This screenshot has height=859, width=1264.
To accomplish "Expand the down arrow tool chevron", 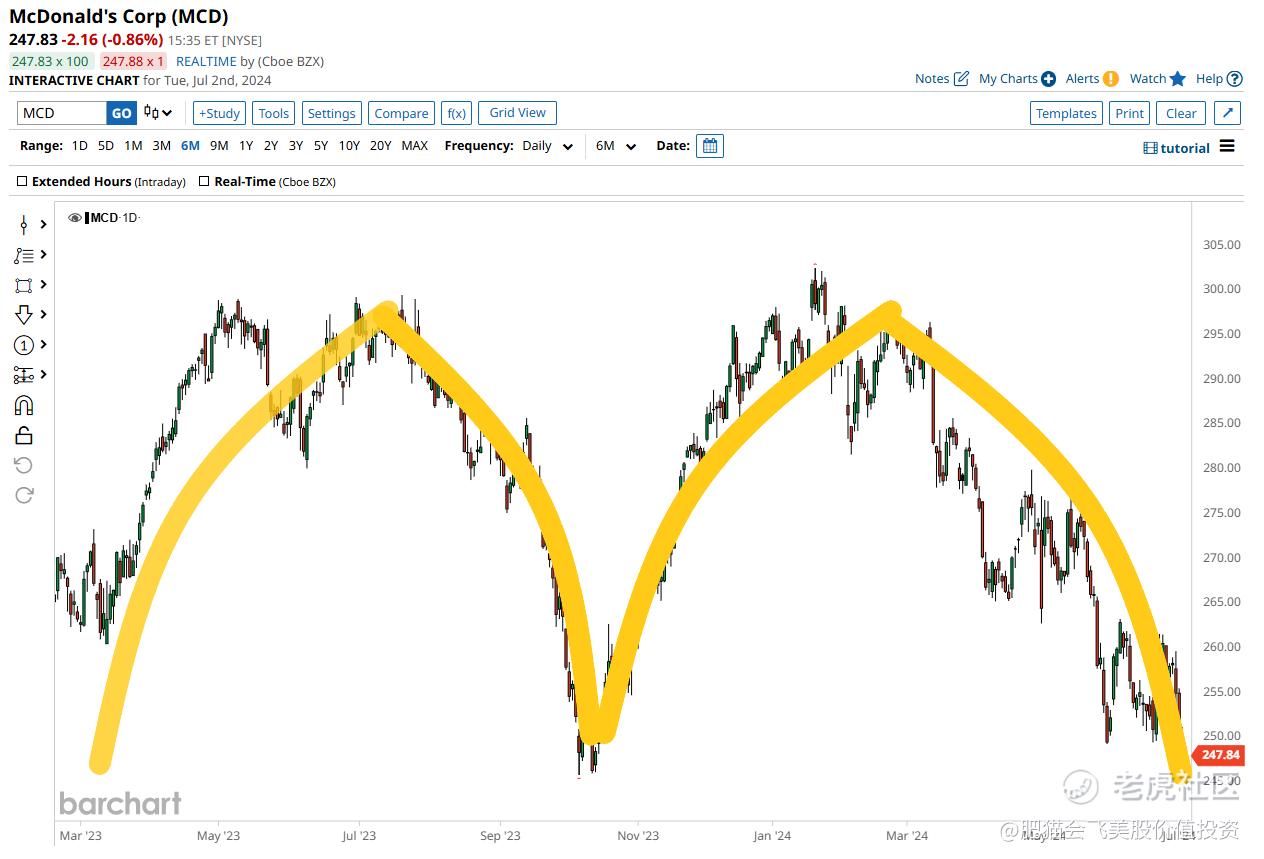I will (44, 315).
